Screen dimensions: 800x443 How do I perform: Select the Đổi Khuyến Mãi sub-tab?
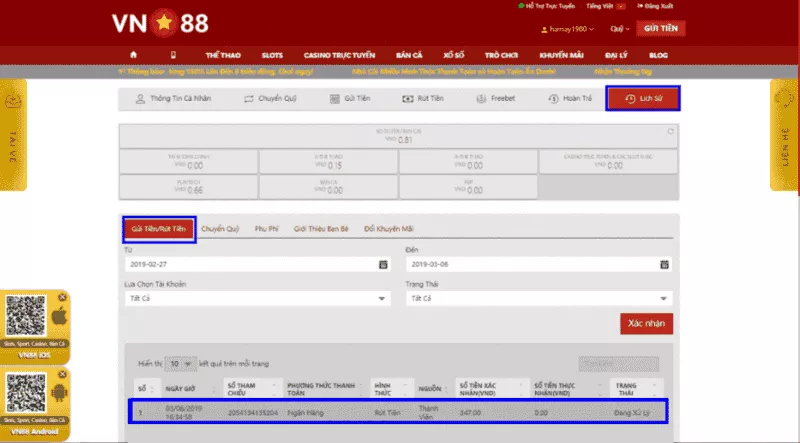(389, 229)
